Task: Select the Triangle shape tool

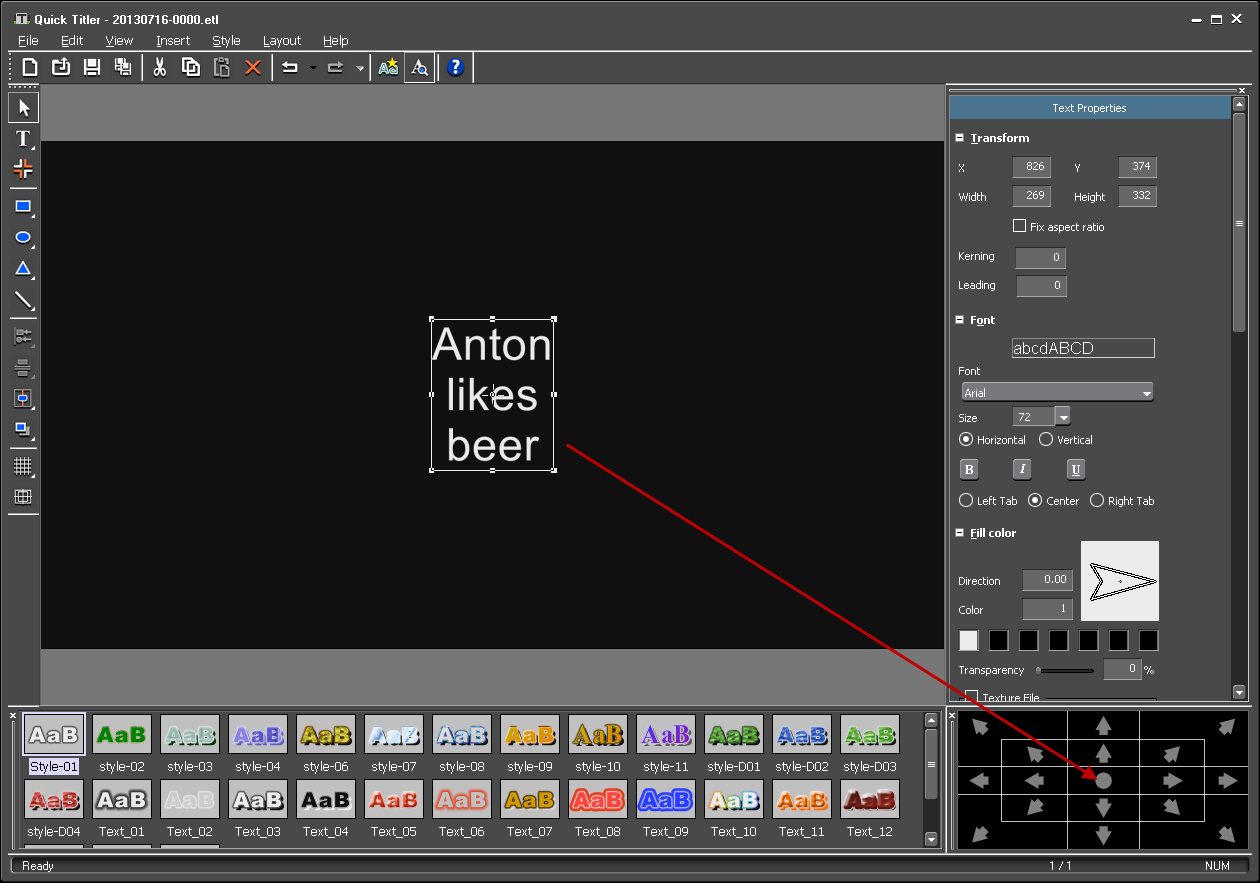Action: [x=23, y=269]
